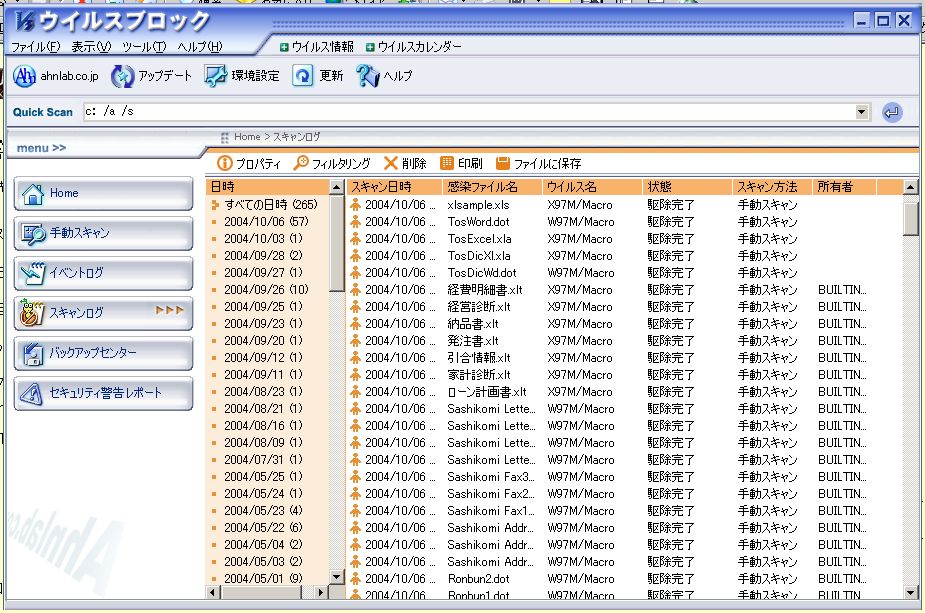Click scan log scrollbar up arrow
The height and width of the screenshot is (613, 925).
pos(910,188)
